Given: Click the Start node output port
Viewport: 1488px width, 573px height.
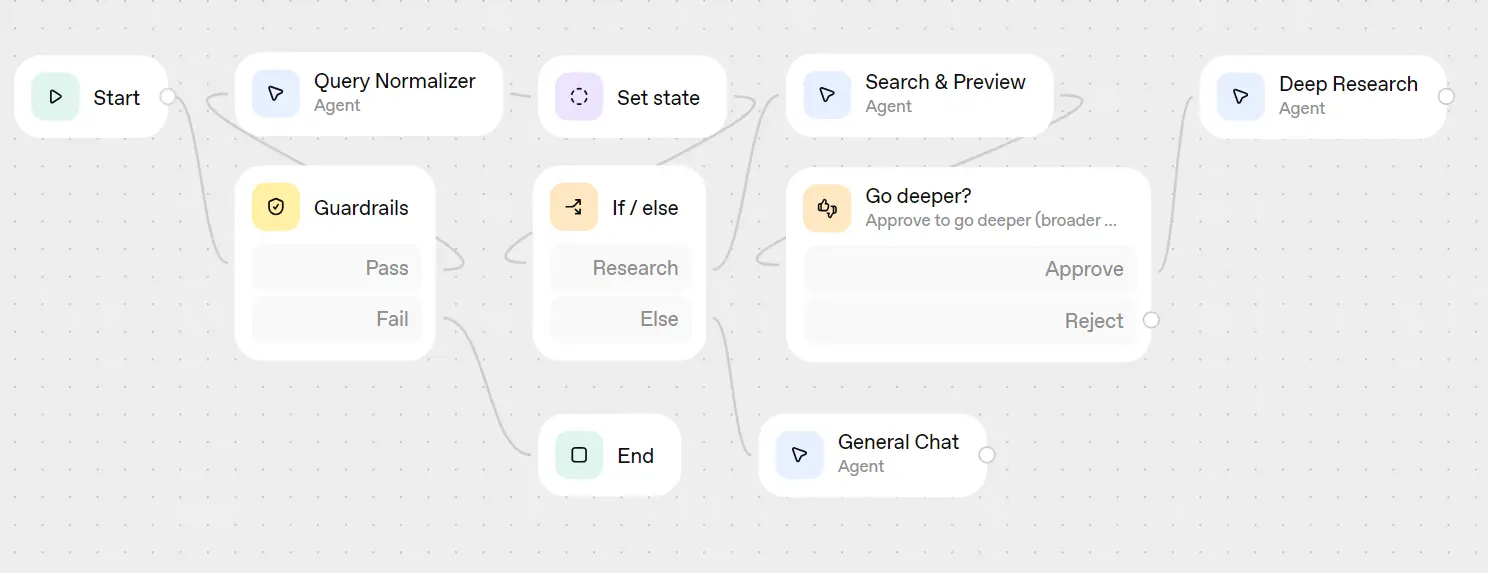Looking at the screenshot, I should pos(168,96).
